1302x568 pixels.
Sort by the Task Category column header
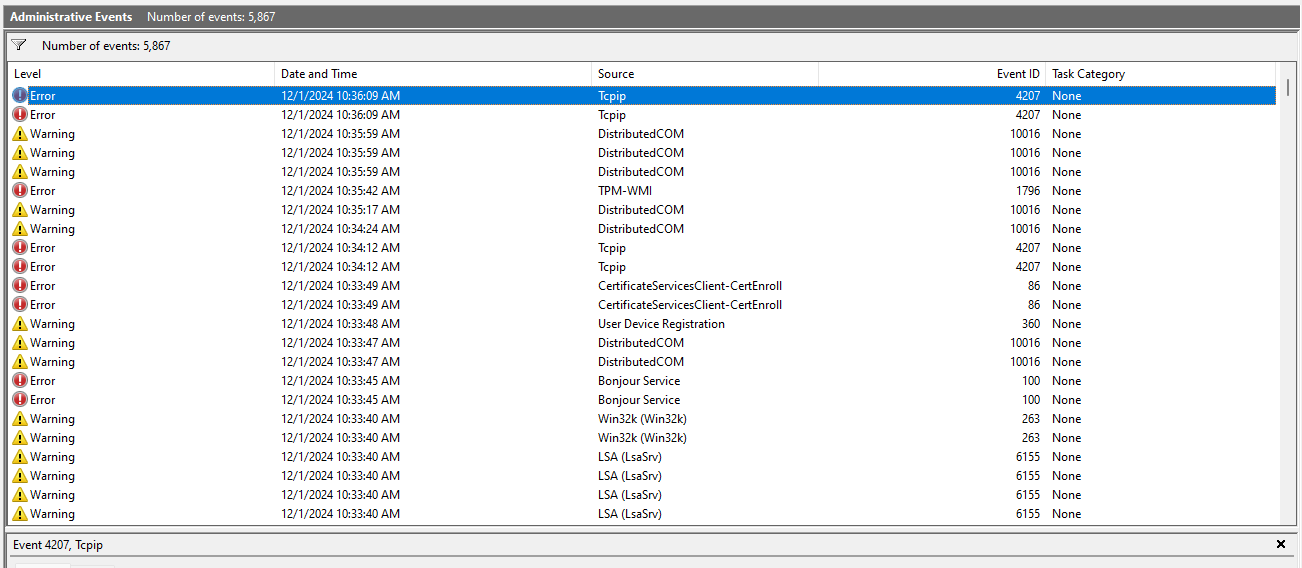1161,74
